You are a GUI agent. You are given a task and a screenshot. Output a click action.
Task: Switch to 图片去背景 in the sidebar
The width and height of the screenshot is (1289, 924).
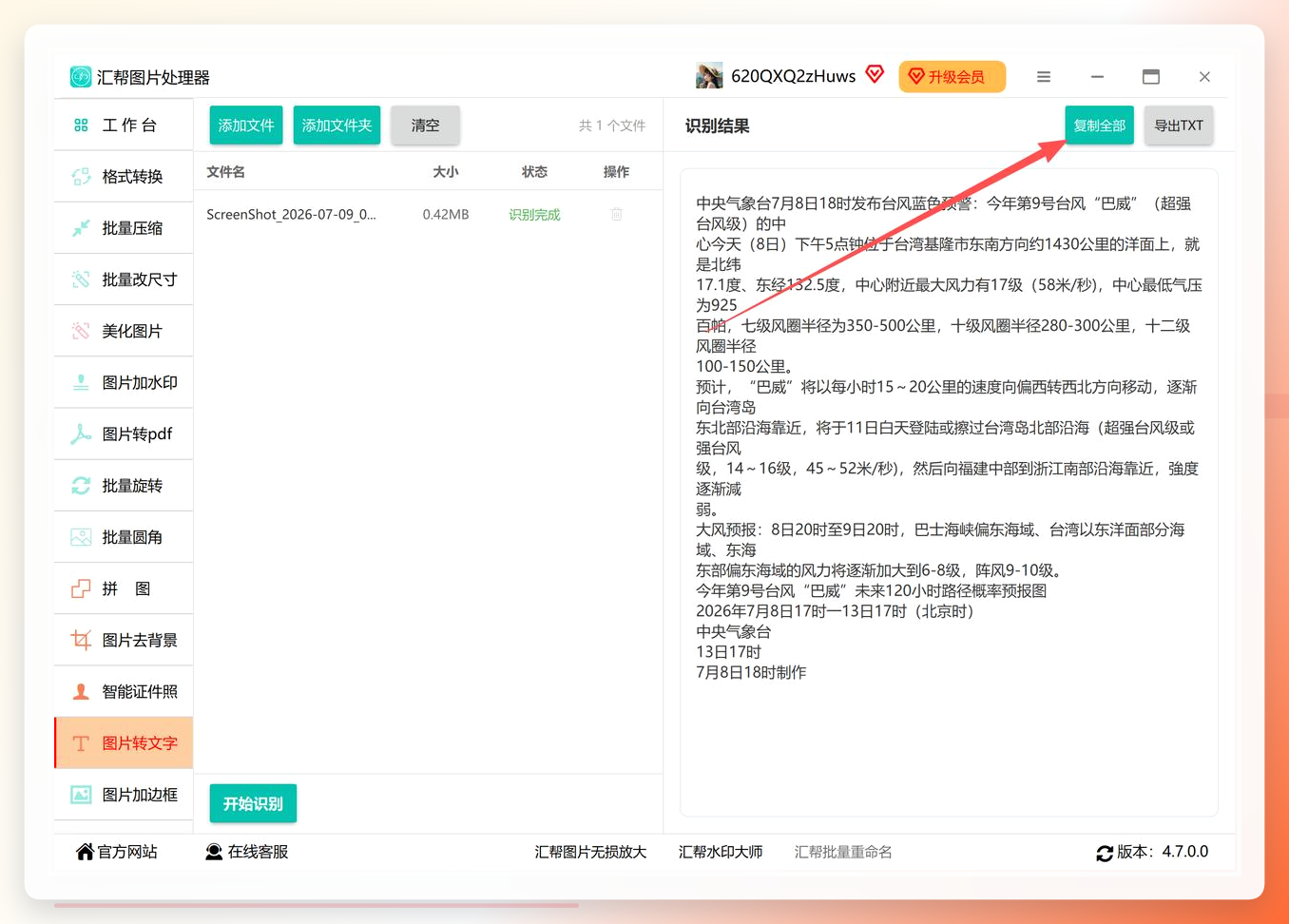click(x=140, y=640)
